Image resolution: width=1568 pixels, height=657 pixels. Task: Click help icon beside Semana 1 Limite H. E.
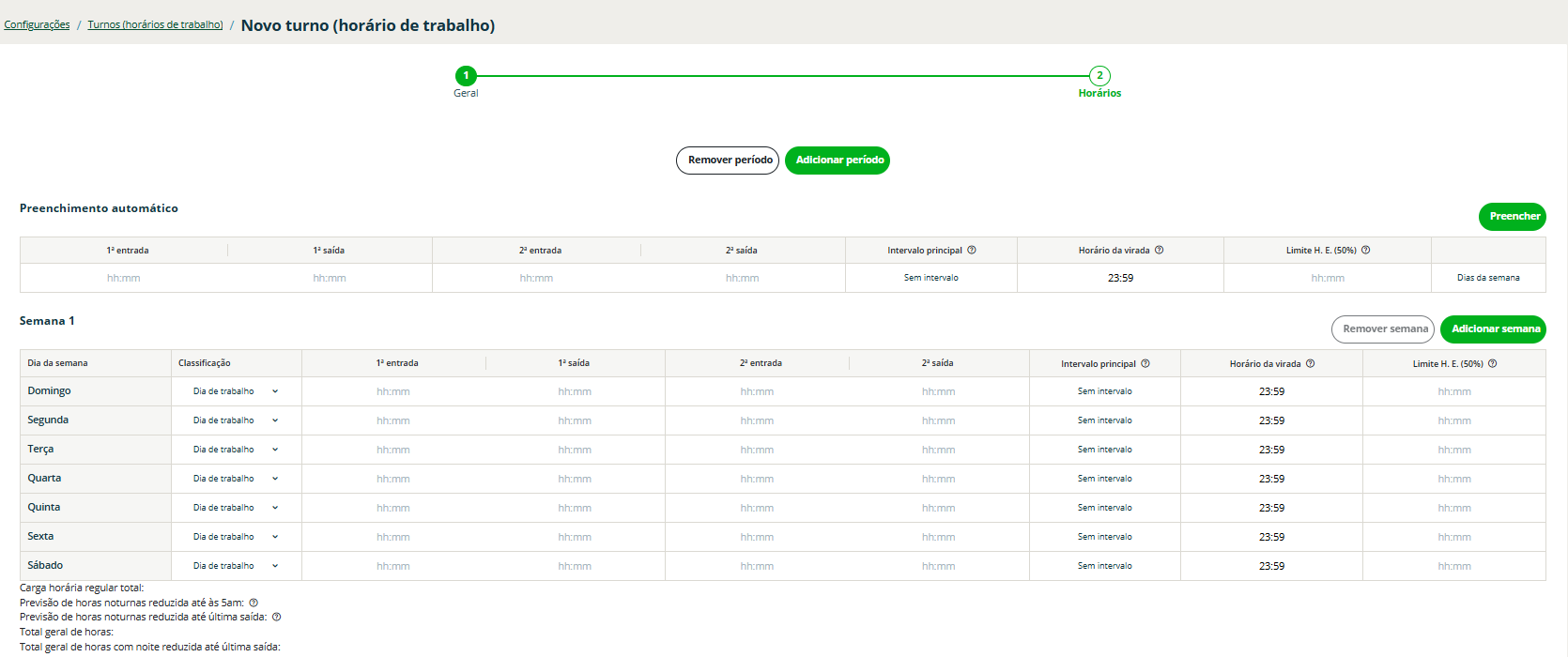tap(1493, 363)
